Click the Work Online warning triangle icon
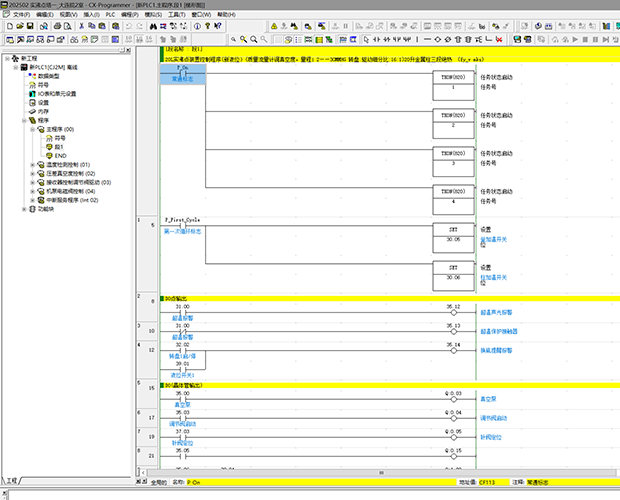This screenshot has width=620, height=500. pyautogui.click(x=274, y=26)
